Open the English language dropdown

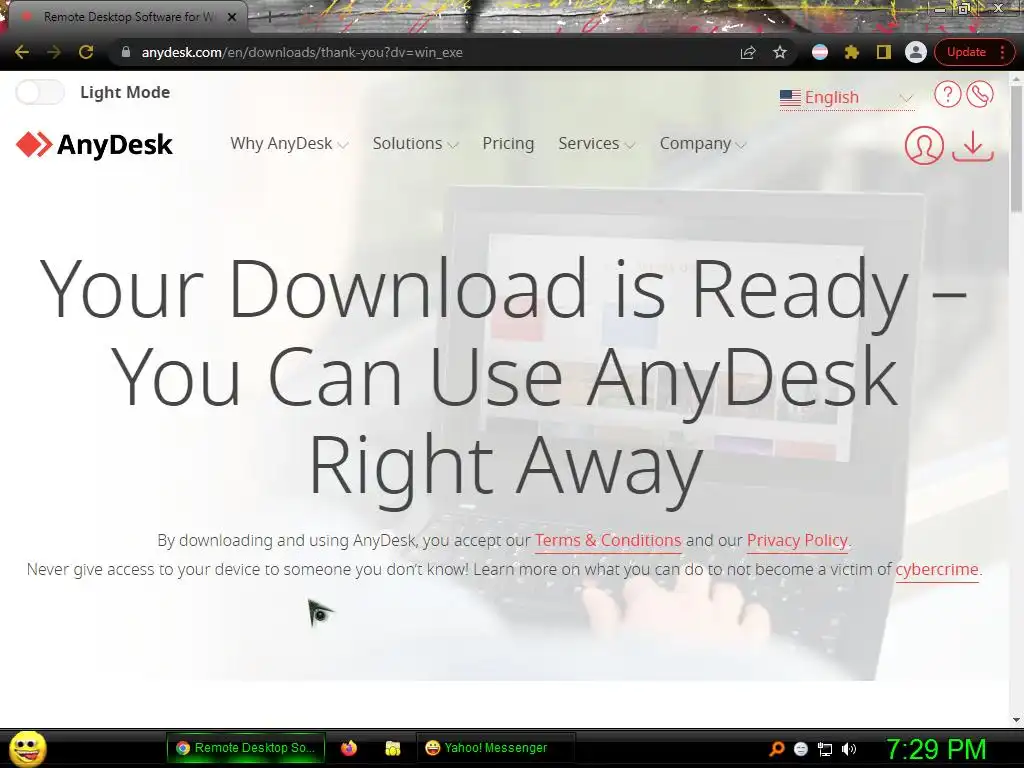point(846,97)
